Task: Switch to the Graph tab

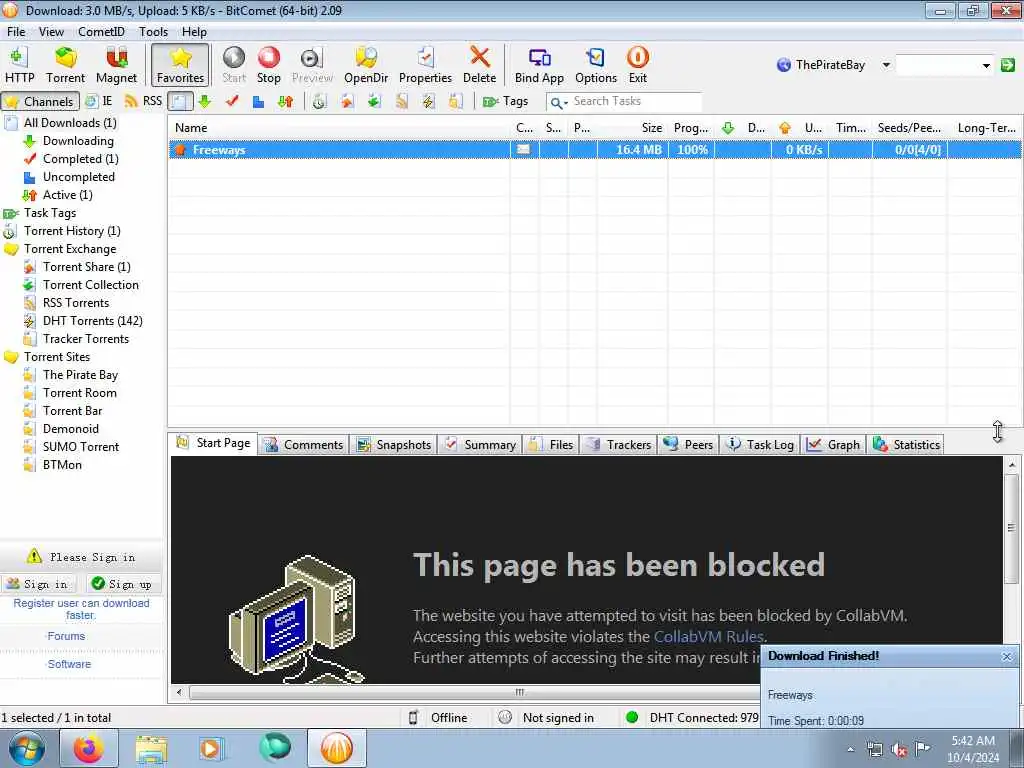Action: pos(833,445)
